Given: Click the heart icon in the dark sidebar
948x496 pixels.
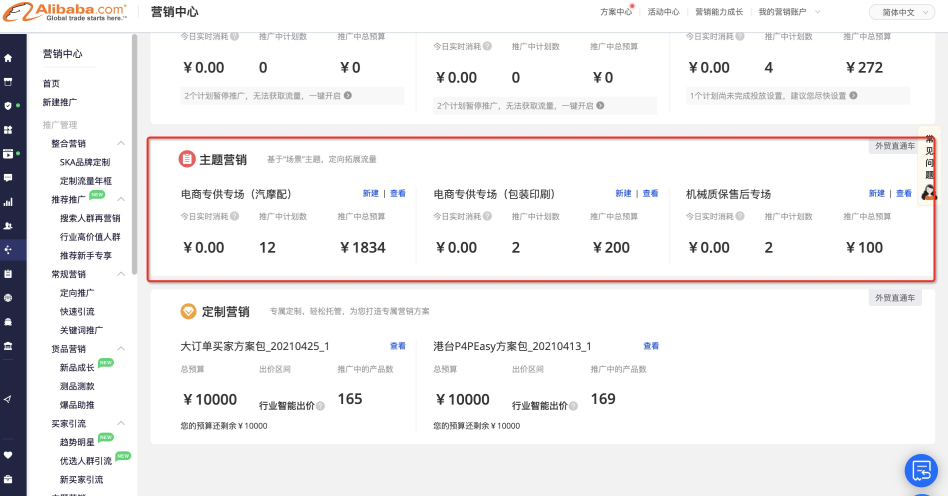Looking at the screenshot, I should click(x=8, y=454).
